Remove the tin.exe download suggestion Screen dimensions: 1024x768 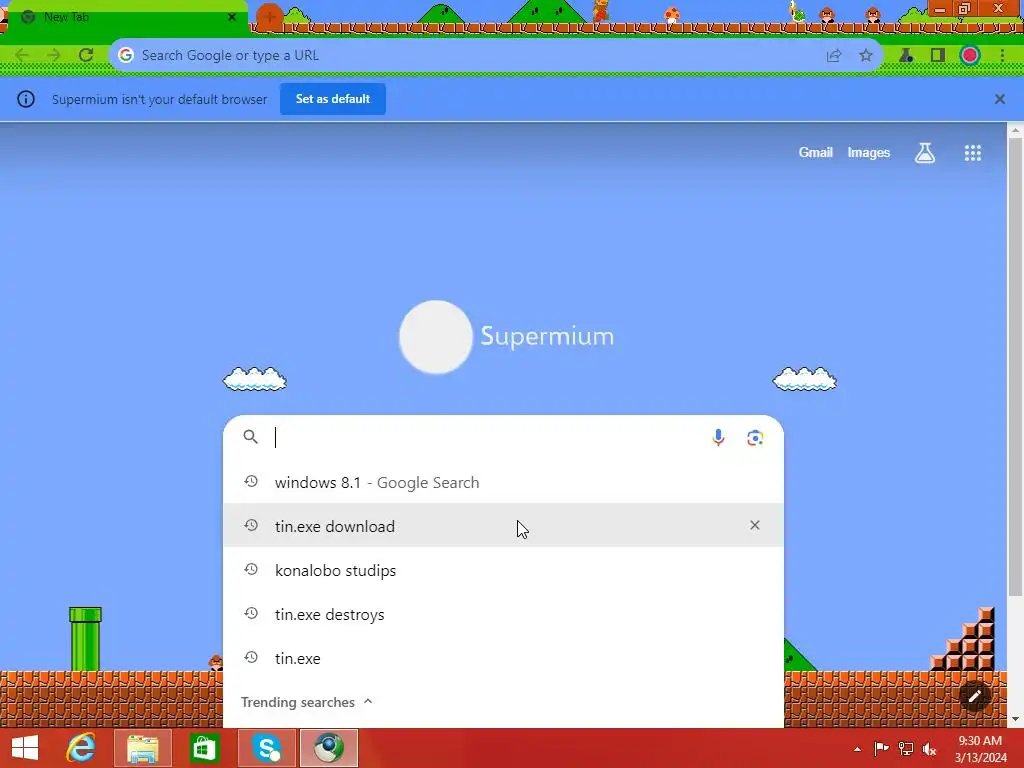coord(755,525)
